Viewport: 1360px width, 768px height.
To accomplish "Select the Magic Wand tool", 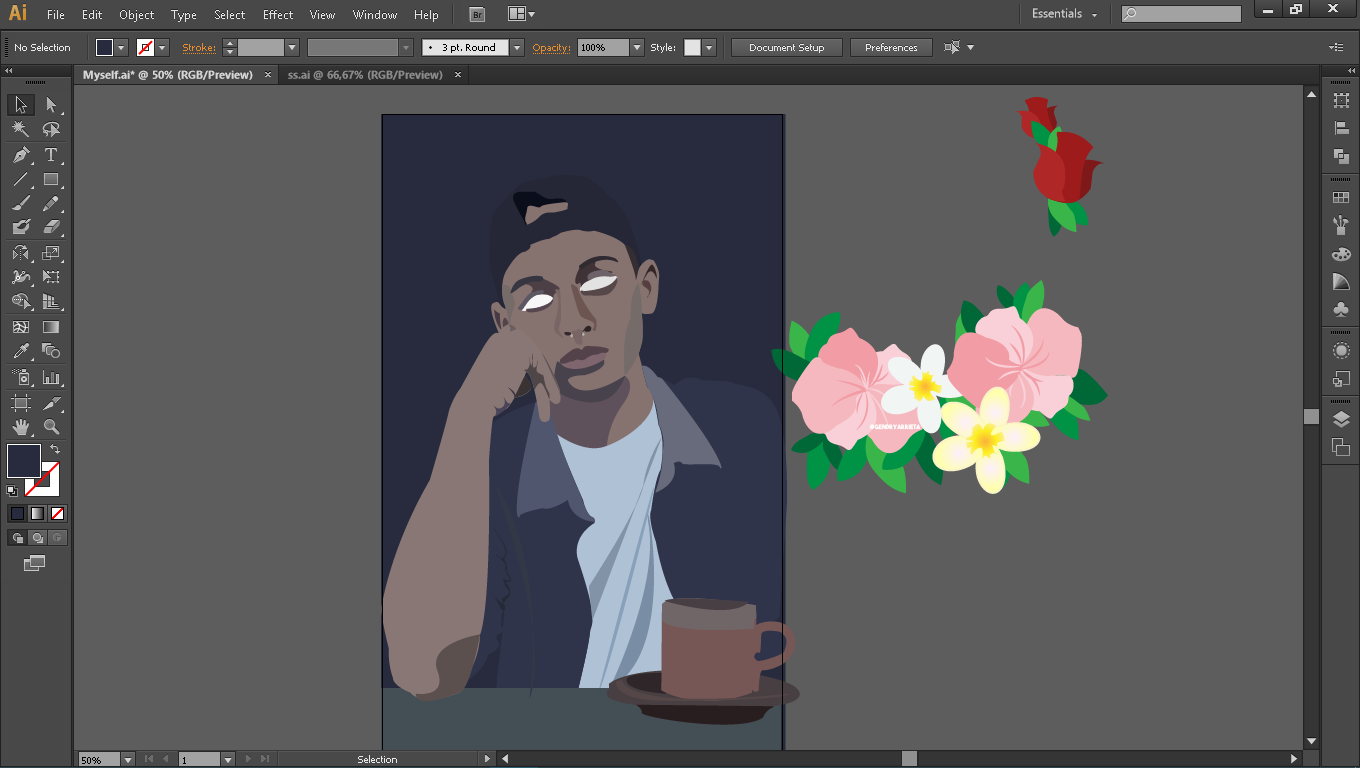I will (x=20, y=130).
